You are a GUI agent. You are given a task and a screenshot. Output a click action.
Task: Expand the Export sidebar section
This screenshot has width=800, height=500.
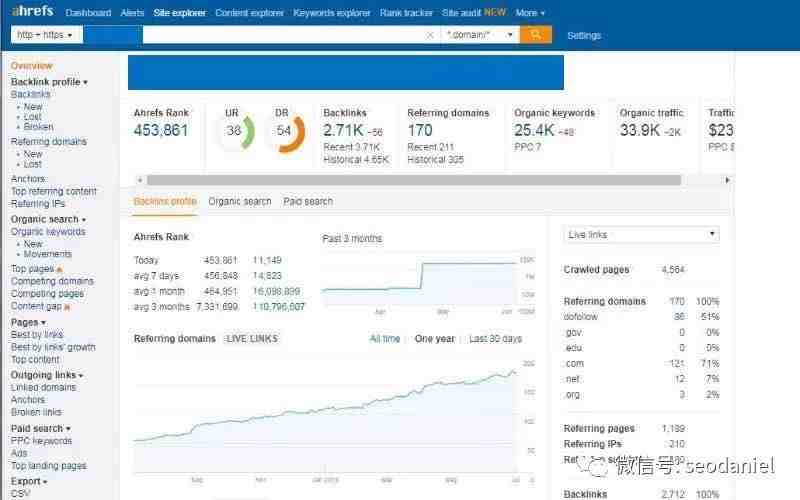29,481
